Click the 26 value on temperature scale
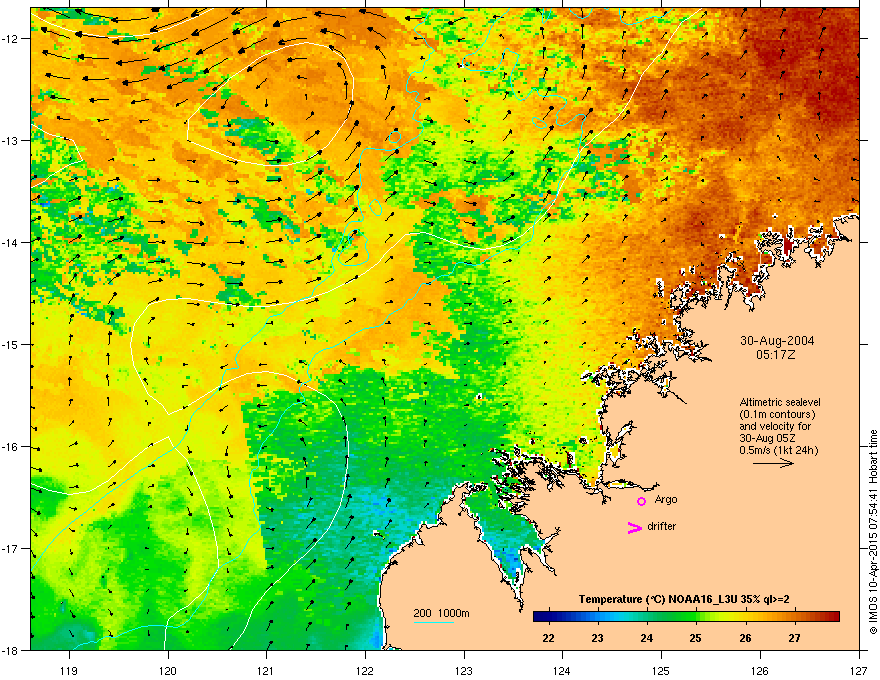The height and width of the screenshot is (680, 880). 745,638
